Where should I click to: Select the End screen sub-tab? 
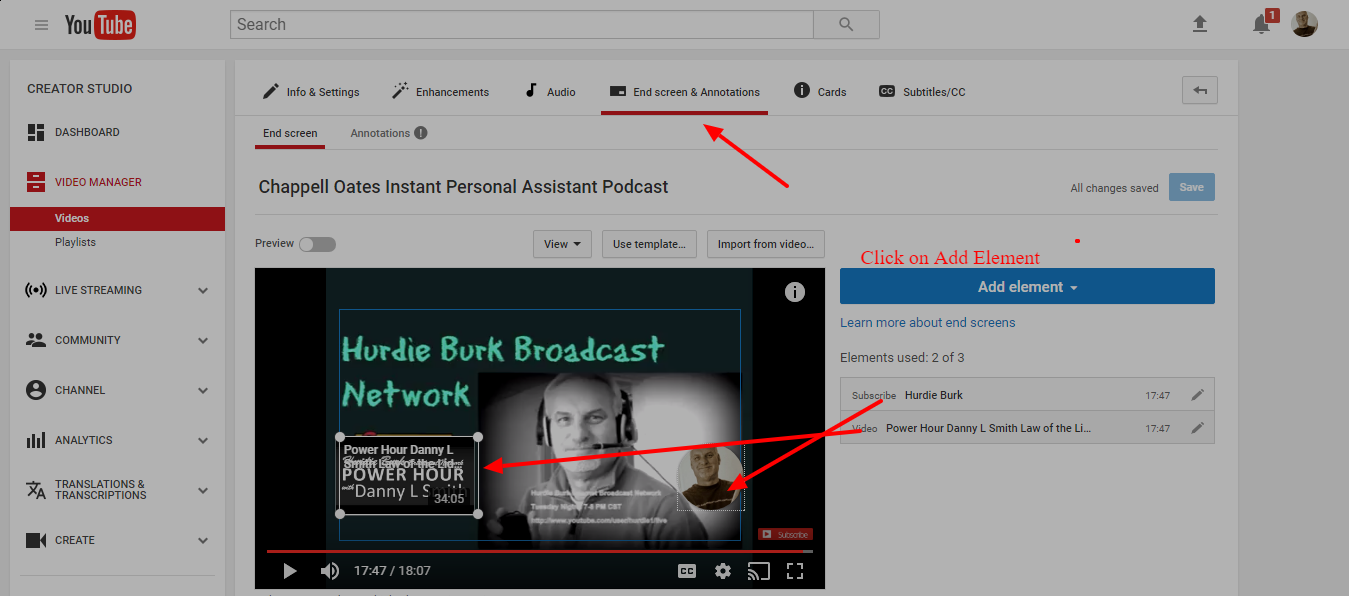(290, 133)
